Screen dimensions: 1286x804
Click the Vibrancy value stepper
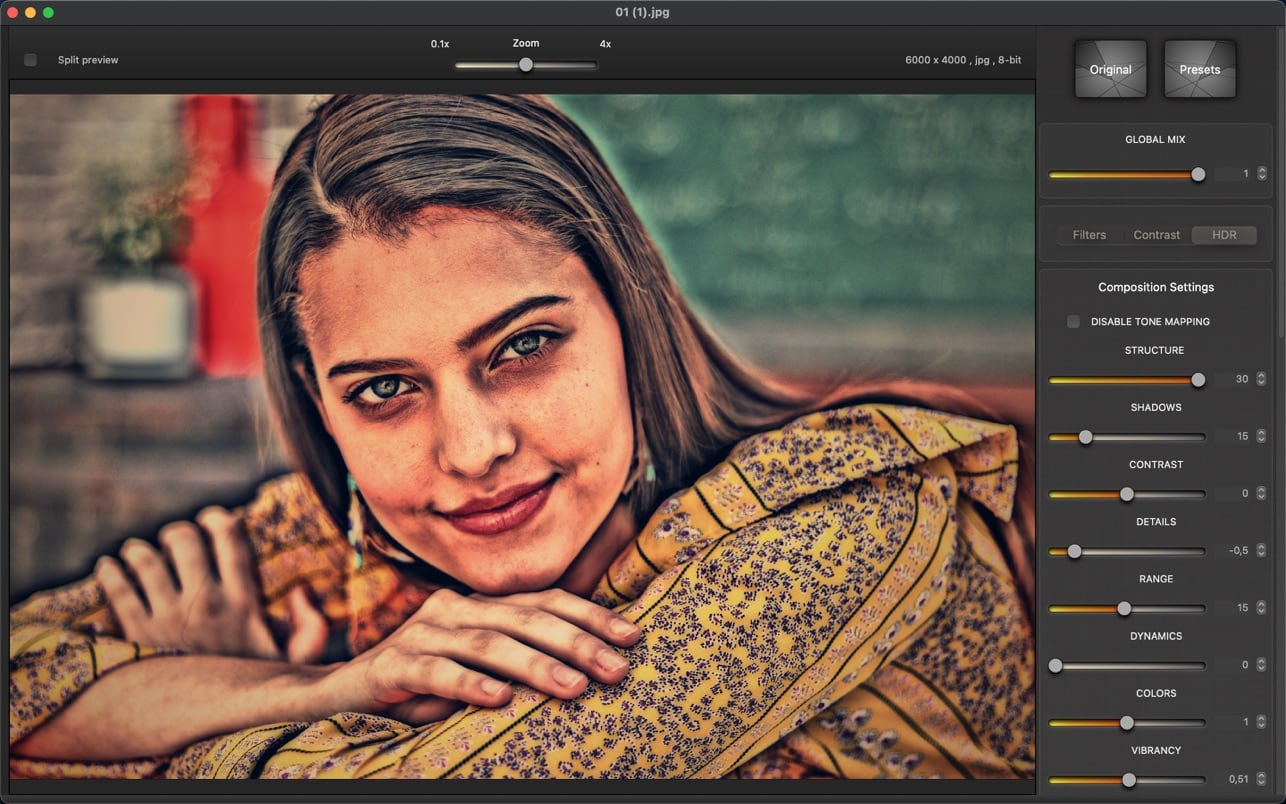click(x=1261, y=779)
